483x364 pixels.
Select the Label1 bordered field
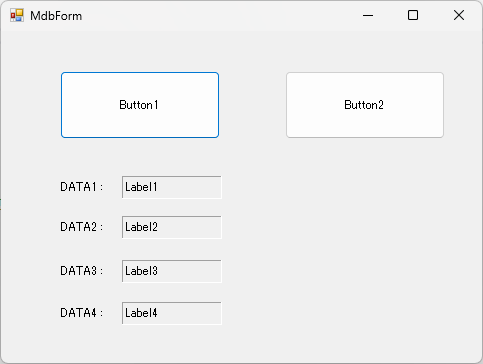[172, 187]
